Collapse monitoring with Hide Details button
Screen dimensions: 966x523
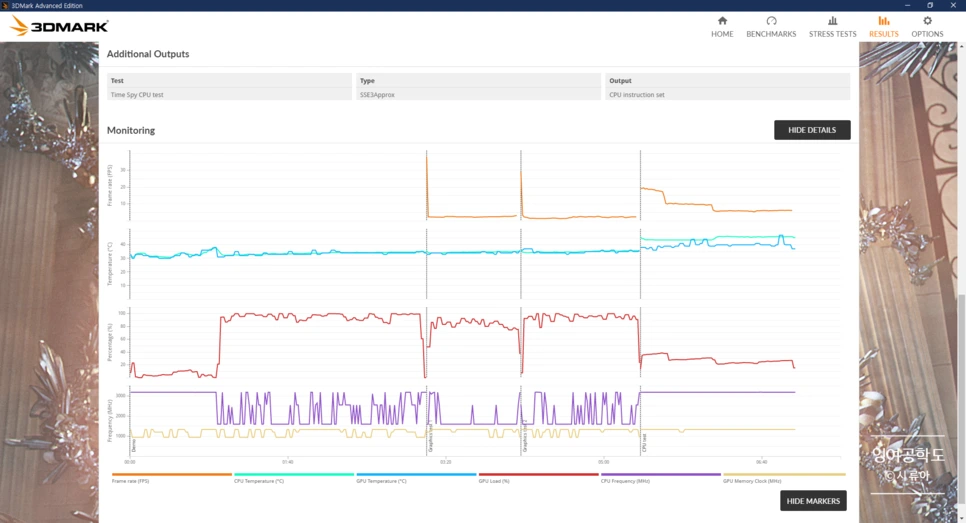pos(812,130)
